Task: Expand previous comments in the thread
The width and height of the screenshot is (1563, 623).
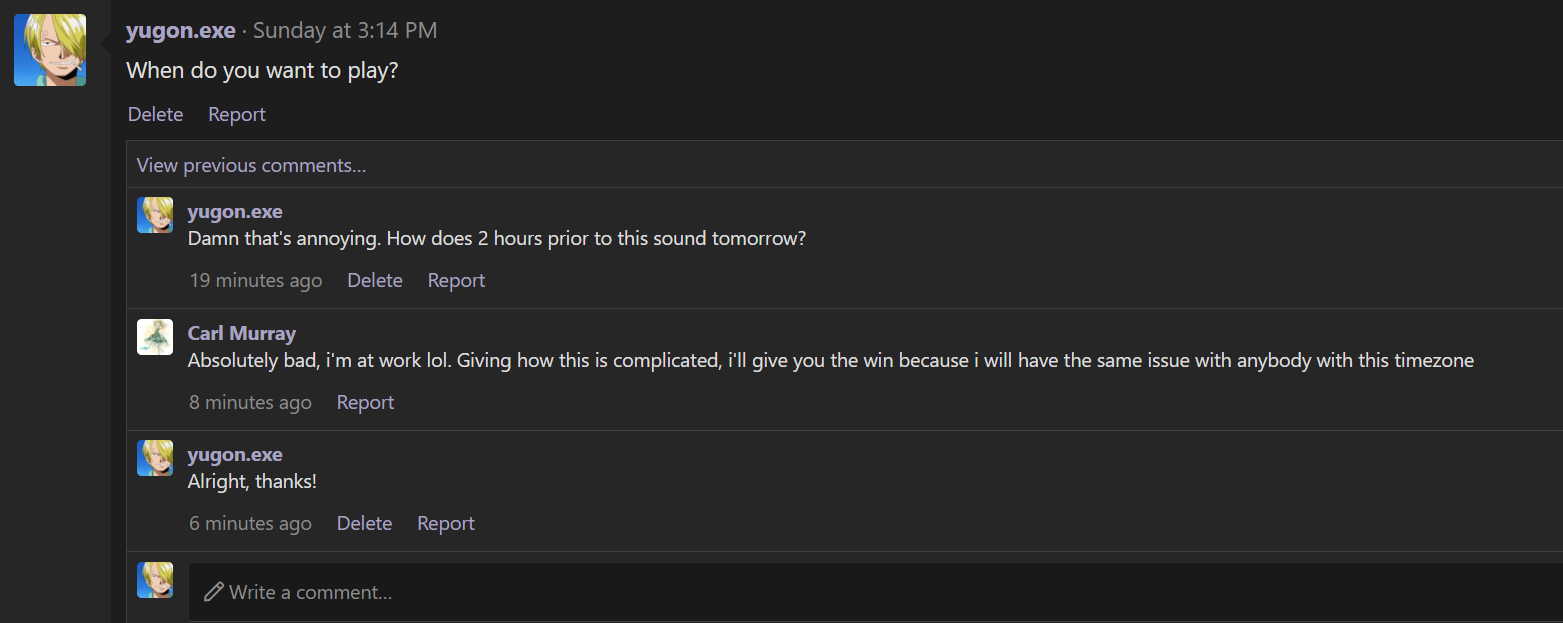Action: 251,164
